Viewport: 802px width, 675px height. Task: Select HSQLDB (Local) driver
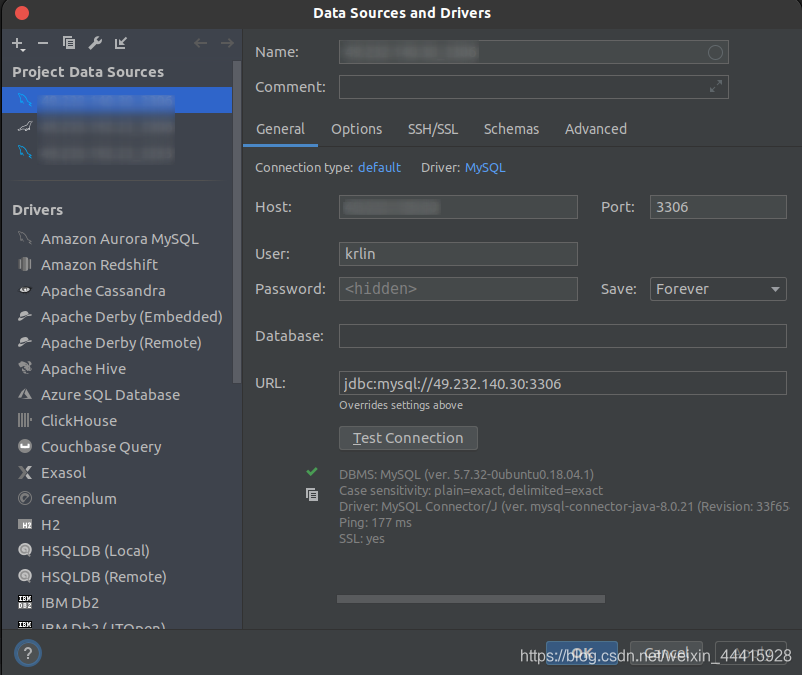tap(95, 551)
